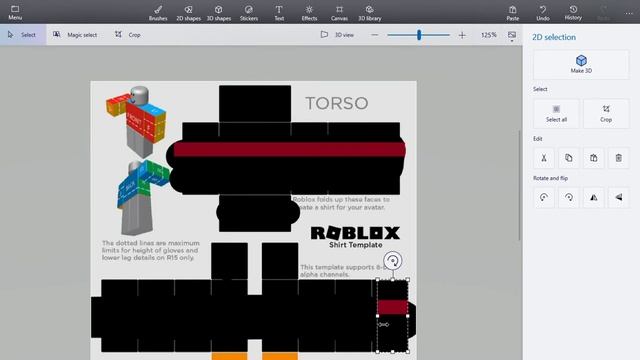640x360 pixels.
Task: Rotate the selection left
Action: [x=544, y=198]
